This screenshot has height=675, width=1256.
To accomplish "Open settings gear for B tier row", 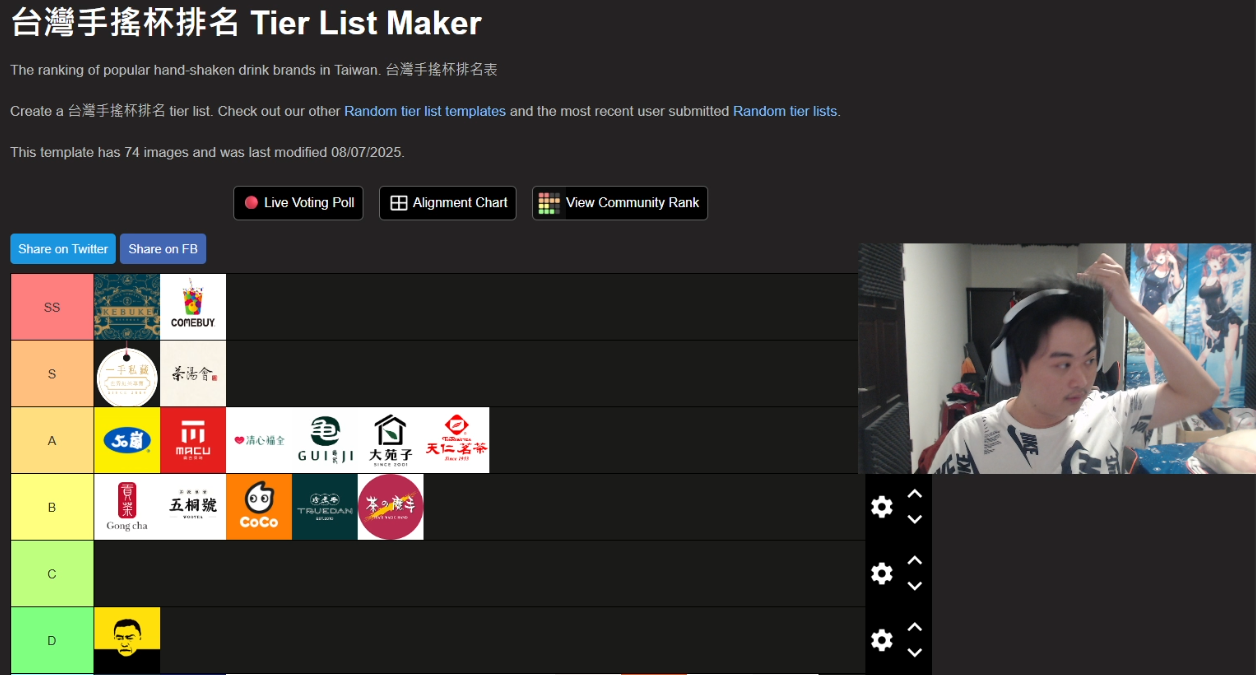I will tap(881, 507).
